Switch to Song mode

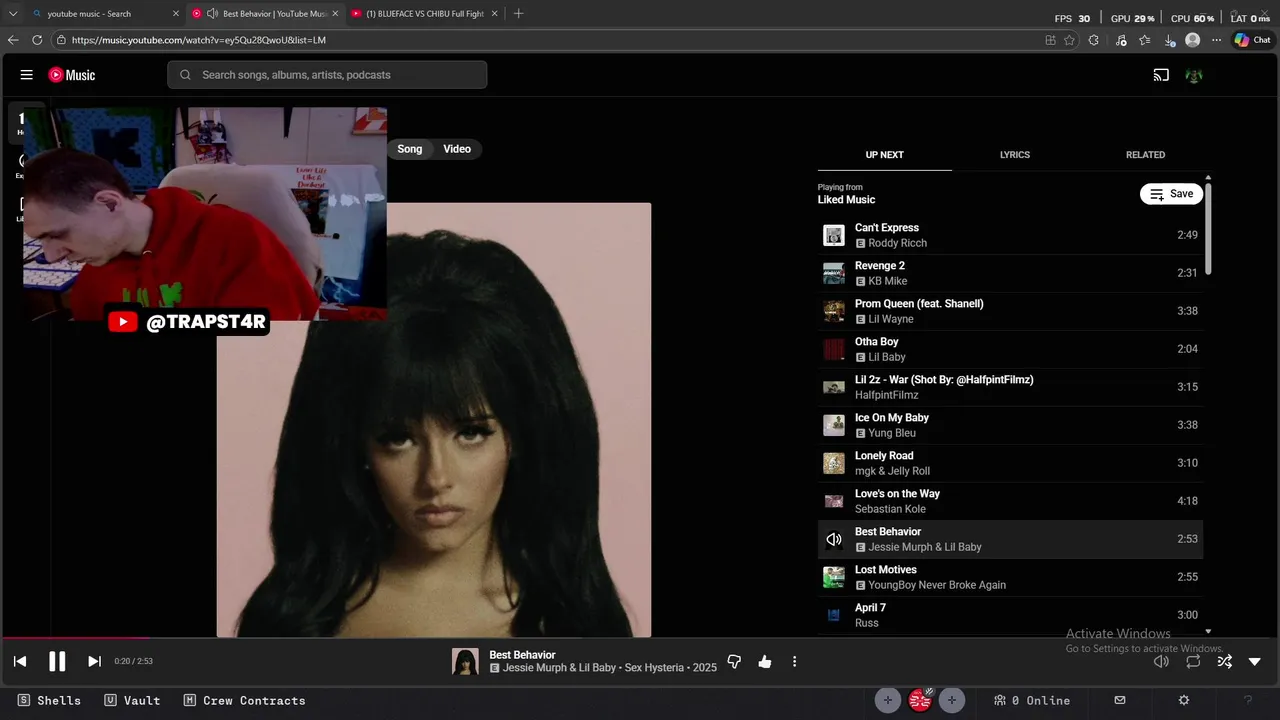tap(410, 149)
